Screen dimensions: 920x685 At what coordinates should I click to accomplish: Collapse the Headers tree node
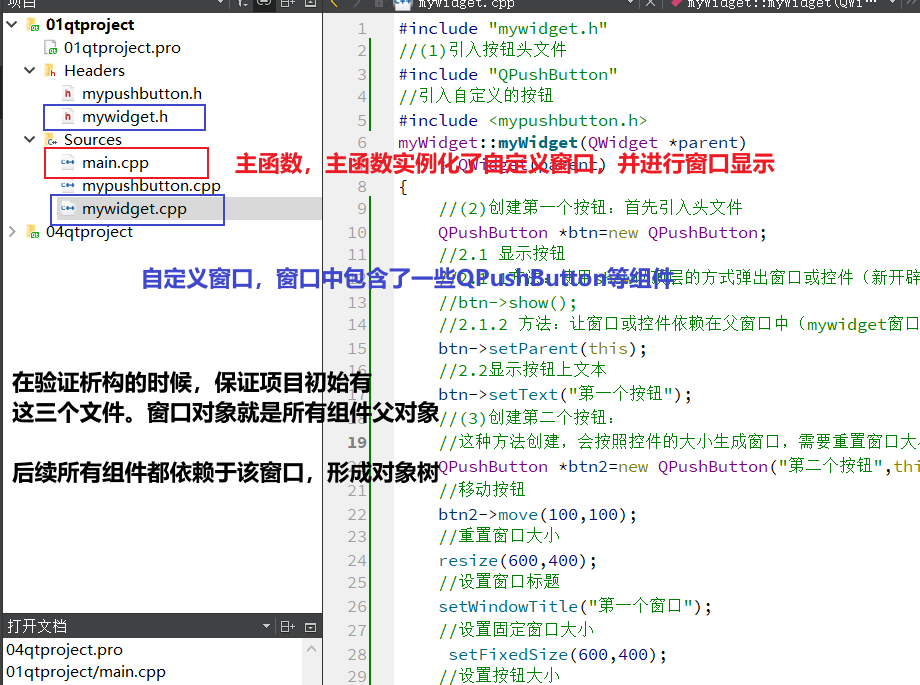coord(27,70)
